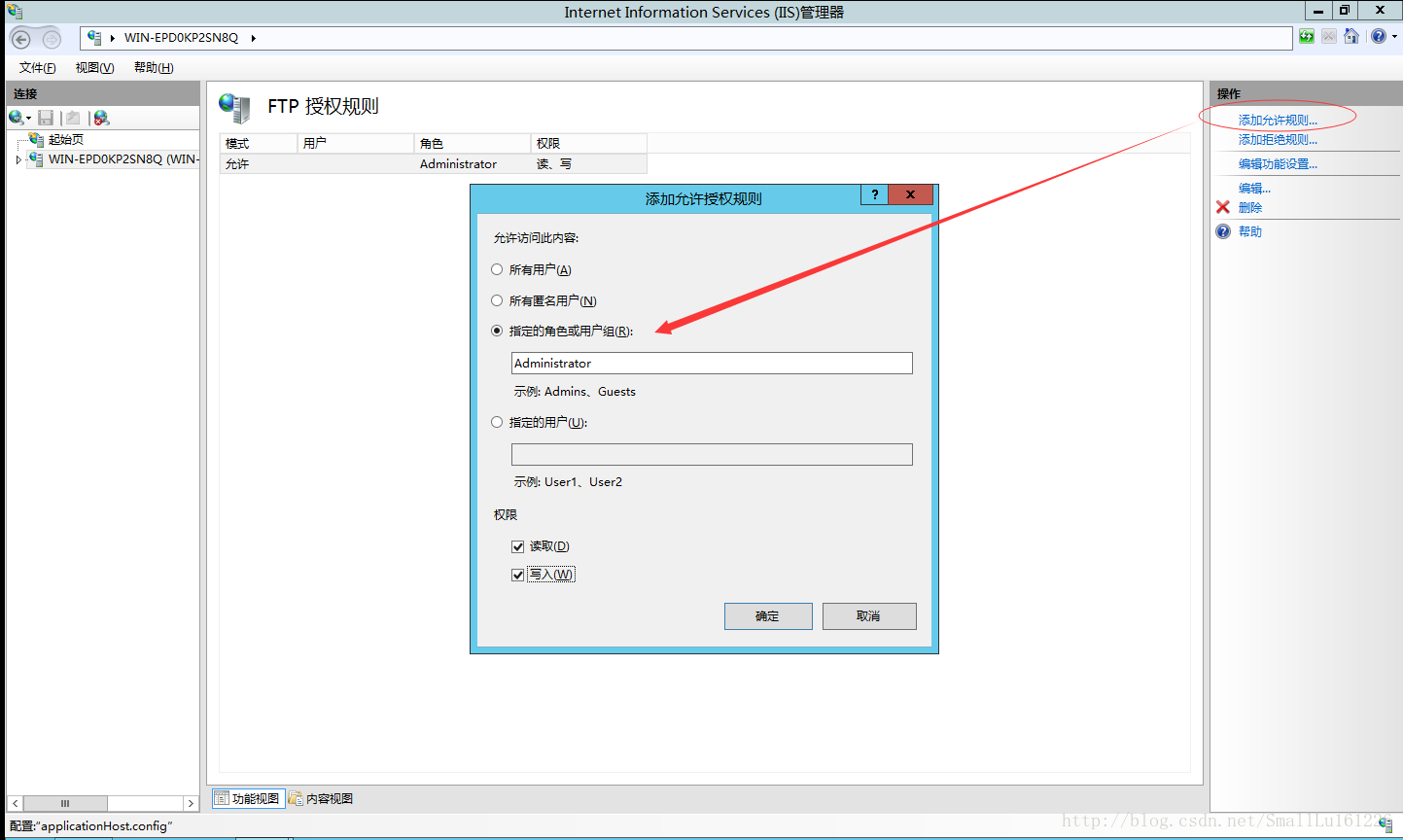Click the red X delete icon in Actions pane
The image size is (1403, 840).
pos(1223,207)
